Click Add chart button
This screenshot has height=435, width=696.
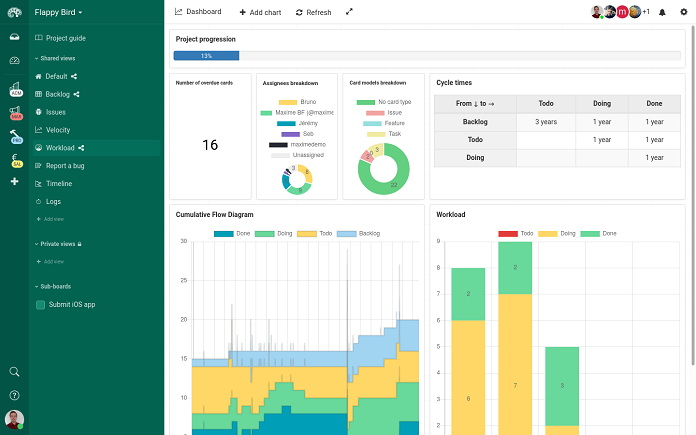pyautogui.click(x=260, y=12)
